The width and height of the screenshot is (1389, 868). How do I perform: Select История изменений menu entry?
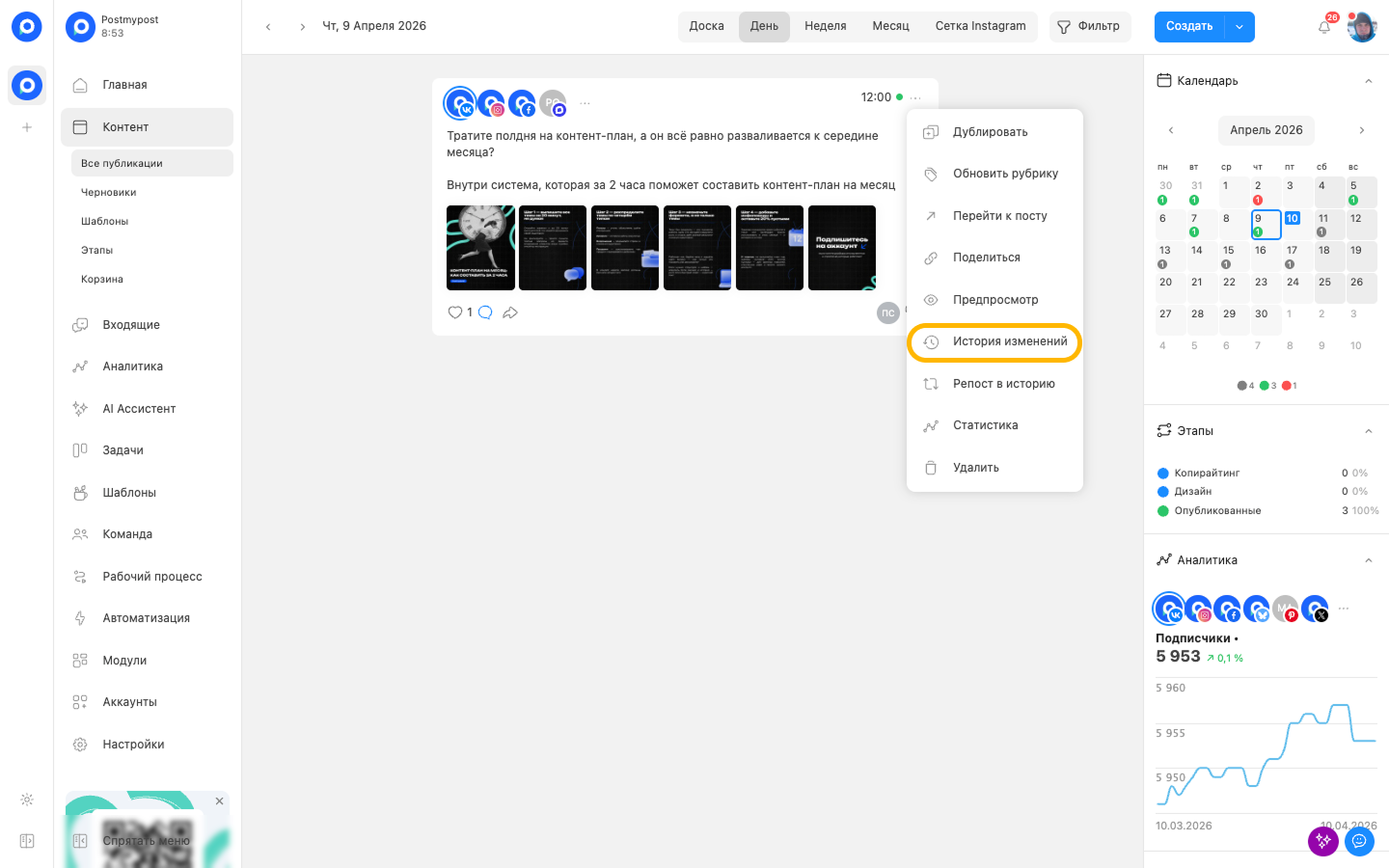click(994, 341)
